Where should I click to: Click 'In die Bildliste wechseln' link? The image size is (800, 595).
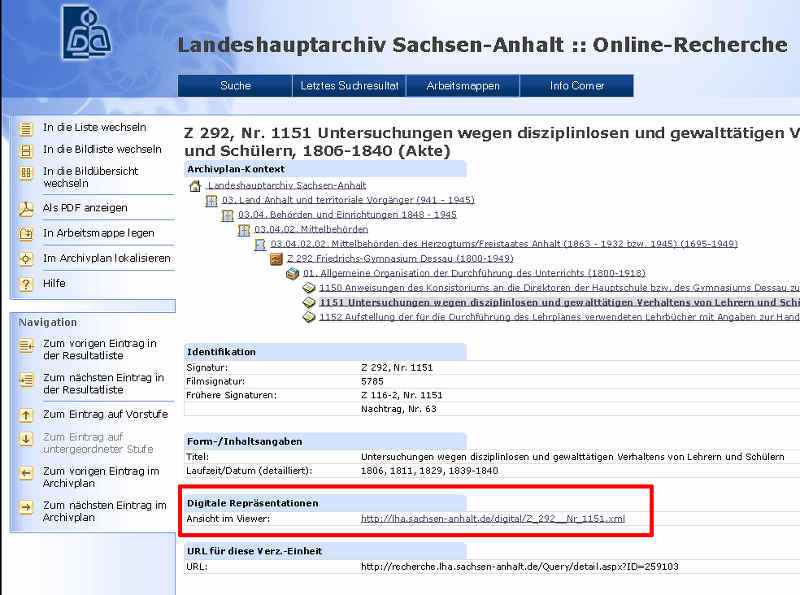point(103,150)
